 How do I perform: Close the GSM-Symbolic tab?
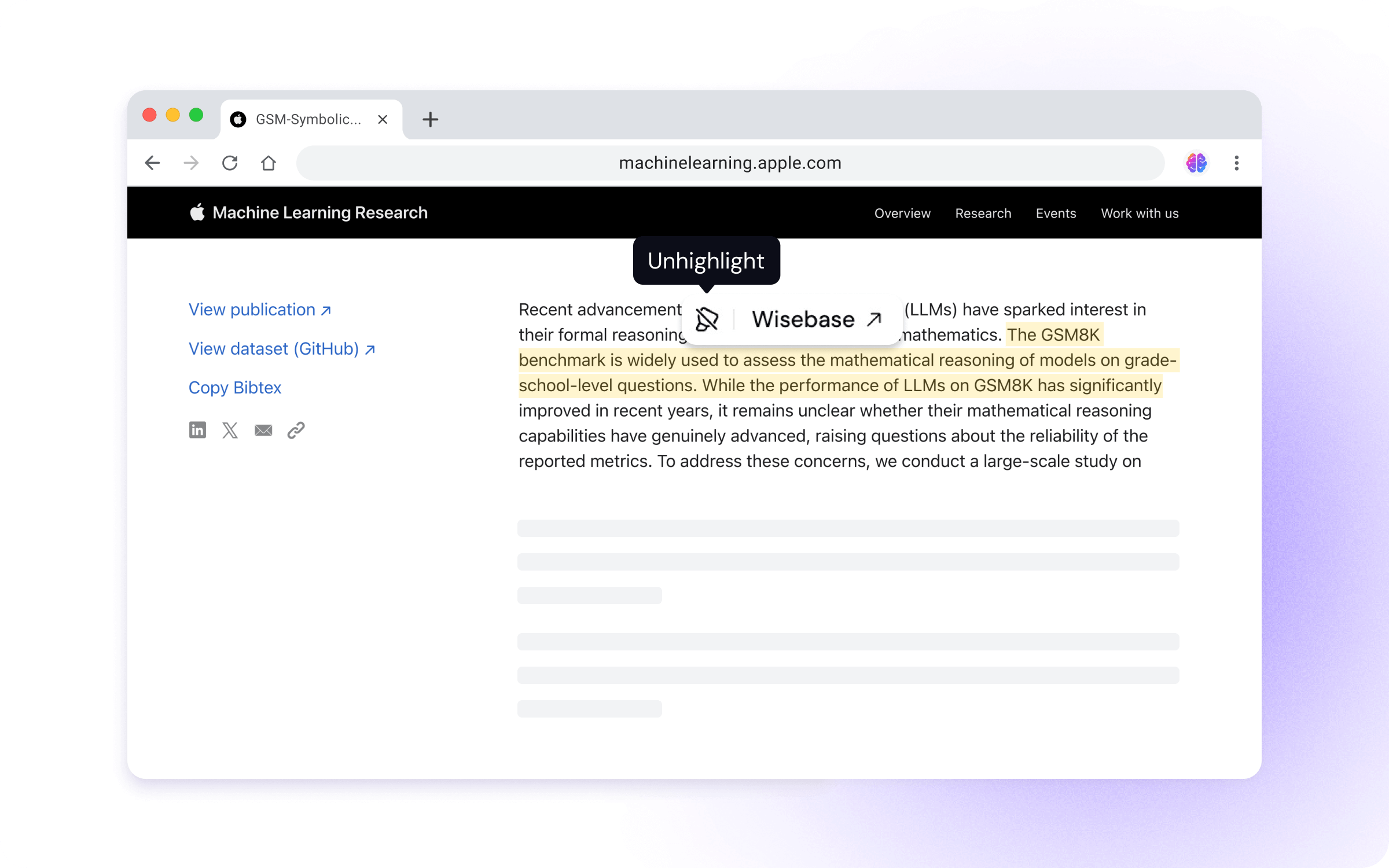point(383,119)
